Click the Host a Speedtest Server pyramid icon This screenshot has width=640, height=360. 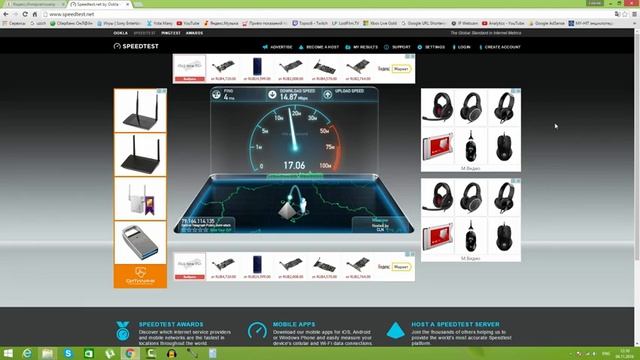(x=396, y=331)
